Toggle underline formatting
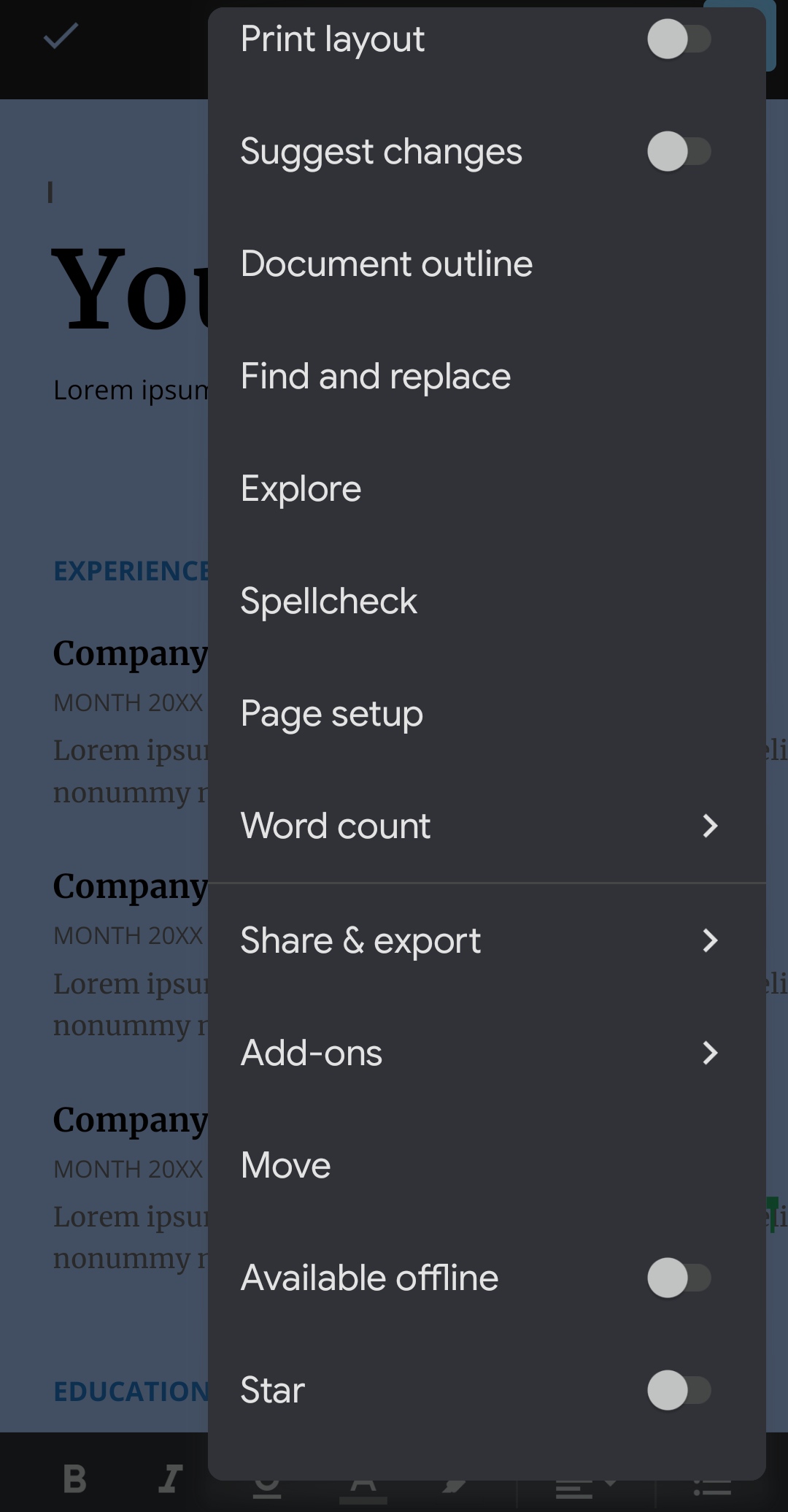The image size is (788, 1512). tap(267, 1489)
